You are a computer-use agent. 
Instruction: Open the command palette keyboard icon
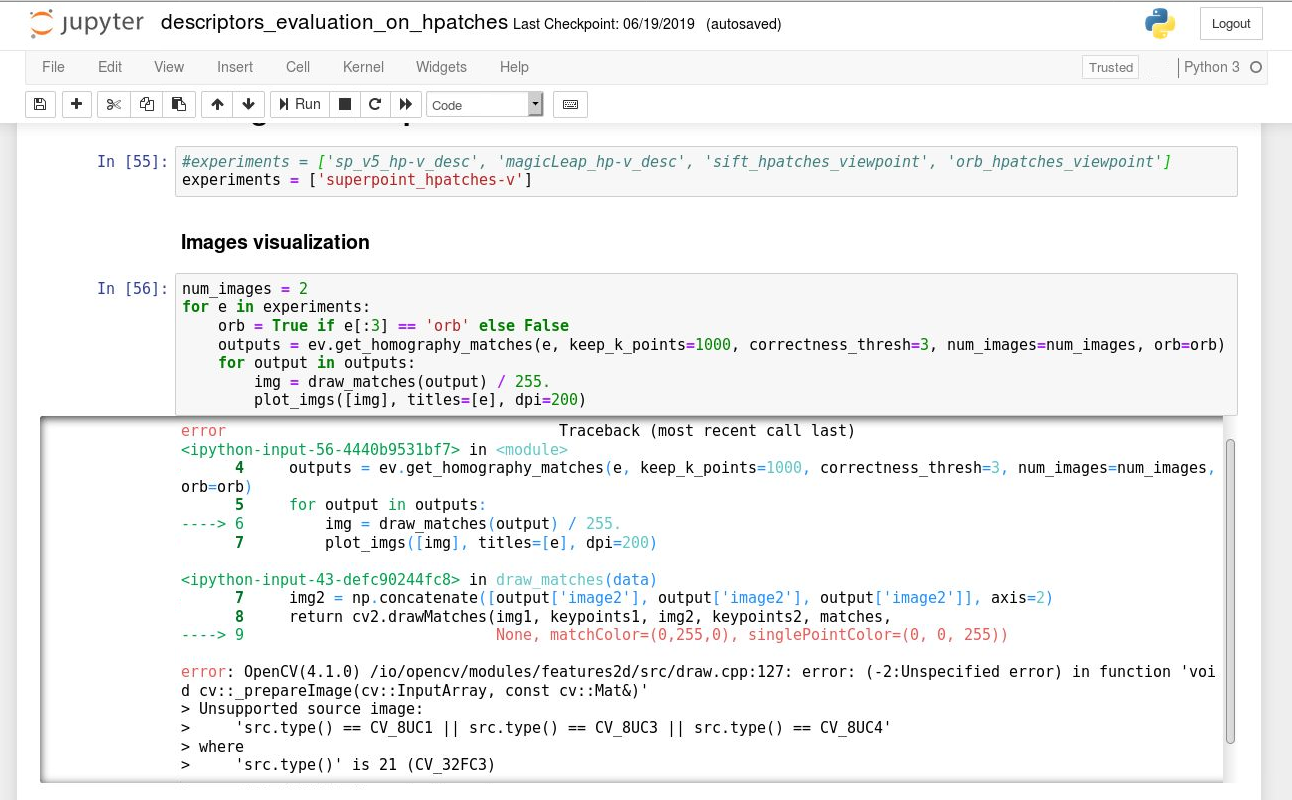[570, 104]
